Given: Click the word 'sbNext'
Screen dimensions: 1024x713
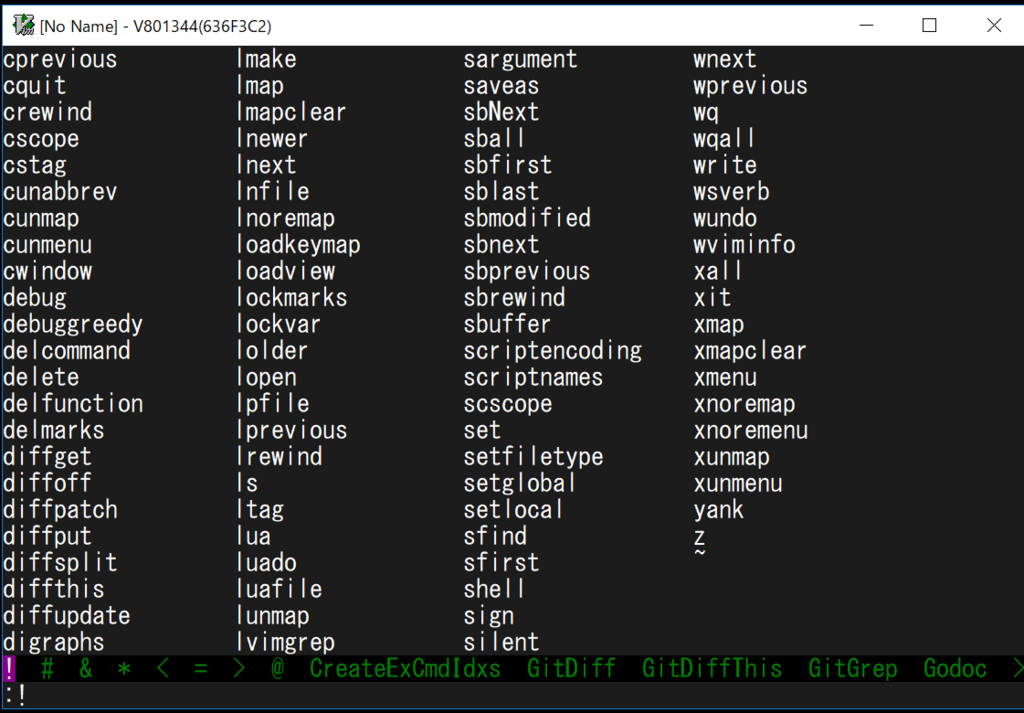Looking at the screenshot, I should (x=502, y=113).
